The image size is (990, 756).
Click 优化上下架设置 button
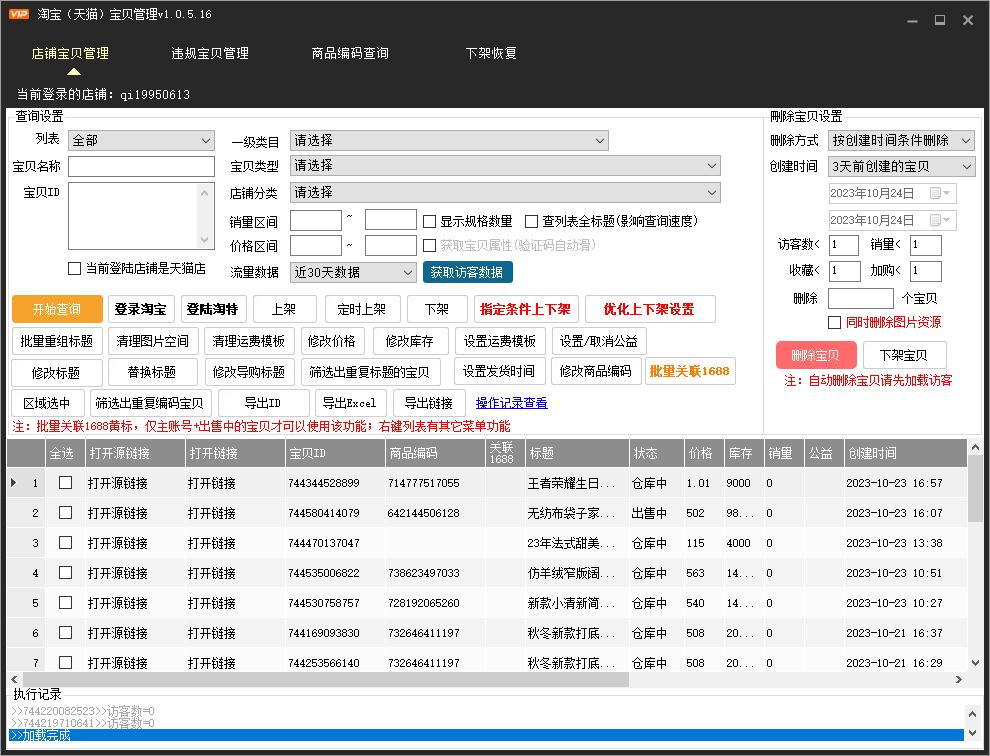coord(650,309)
